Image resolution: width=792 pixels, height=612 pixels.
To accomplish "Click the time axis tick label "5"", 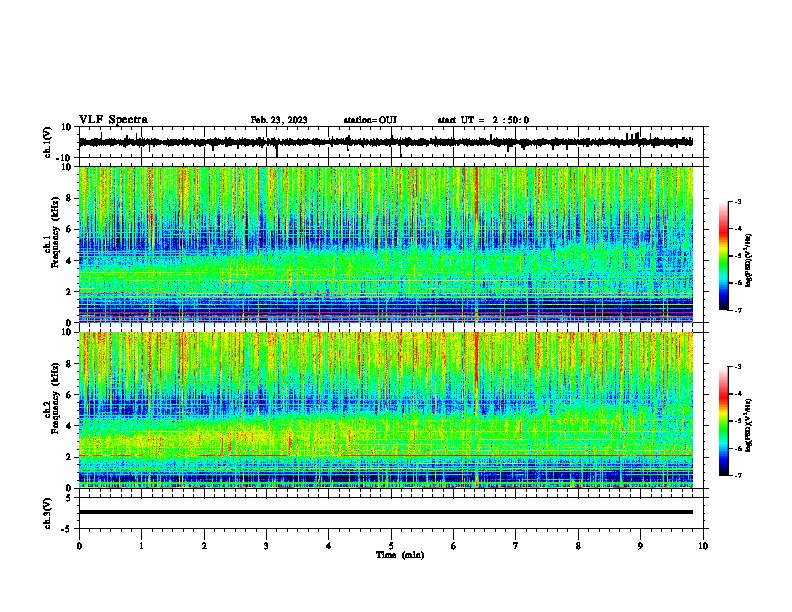I will click(x=391, y=546).
